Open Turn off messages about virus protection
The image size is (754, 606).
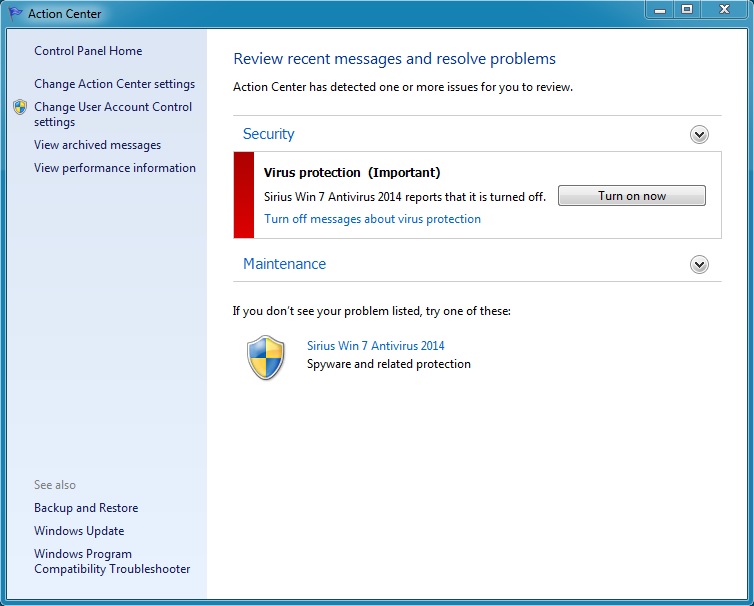pos(372,219)
